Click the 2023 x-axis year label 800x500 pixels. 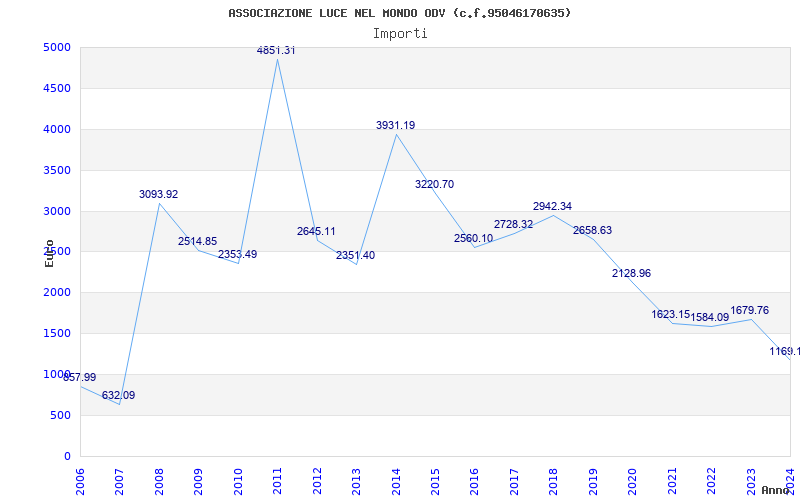(x=751, y=481)
